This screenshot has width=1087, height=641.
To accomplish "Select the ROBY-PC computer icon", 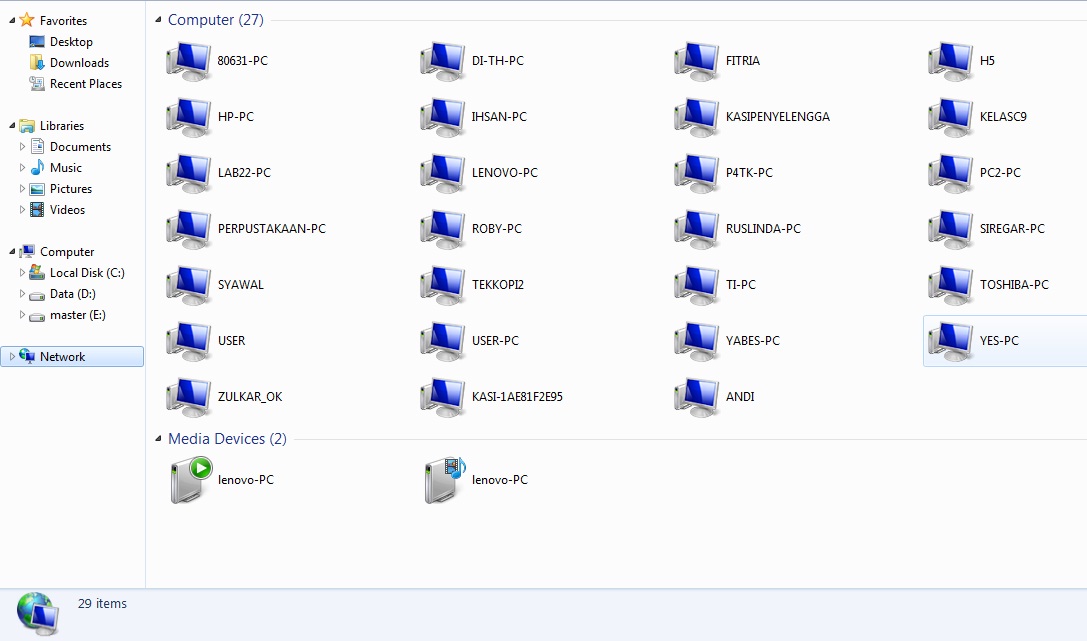I will [x=442, y=229].
